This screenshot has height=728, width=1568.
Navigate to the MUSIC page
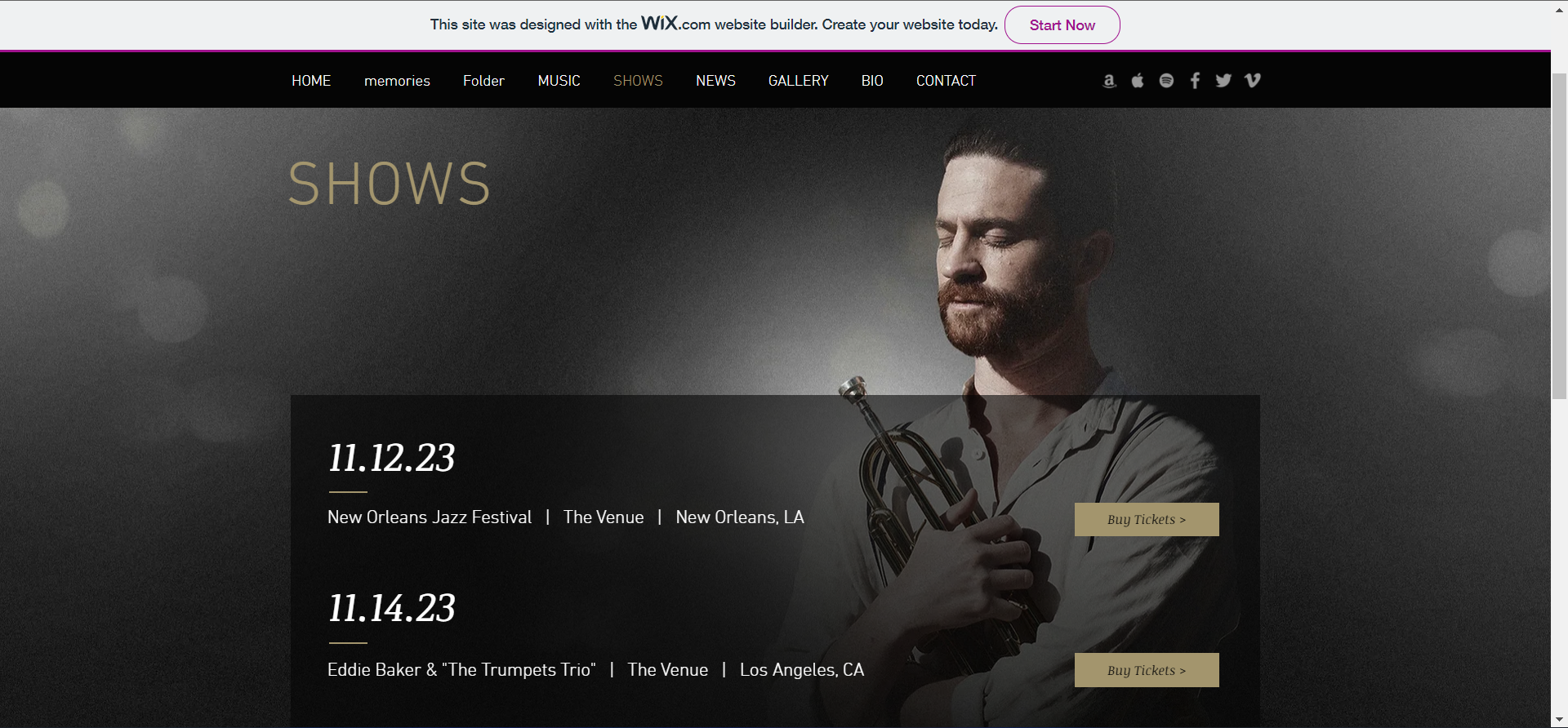pos(559,81)
